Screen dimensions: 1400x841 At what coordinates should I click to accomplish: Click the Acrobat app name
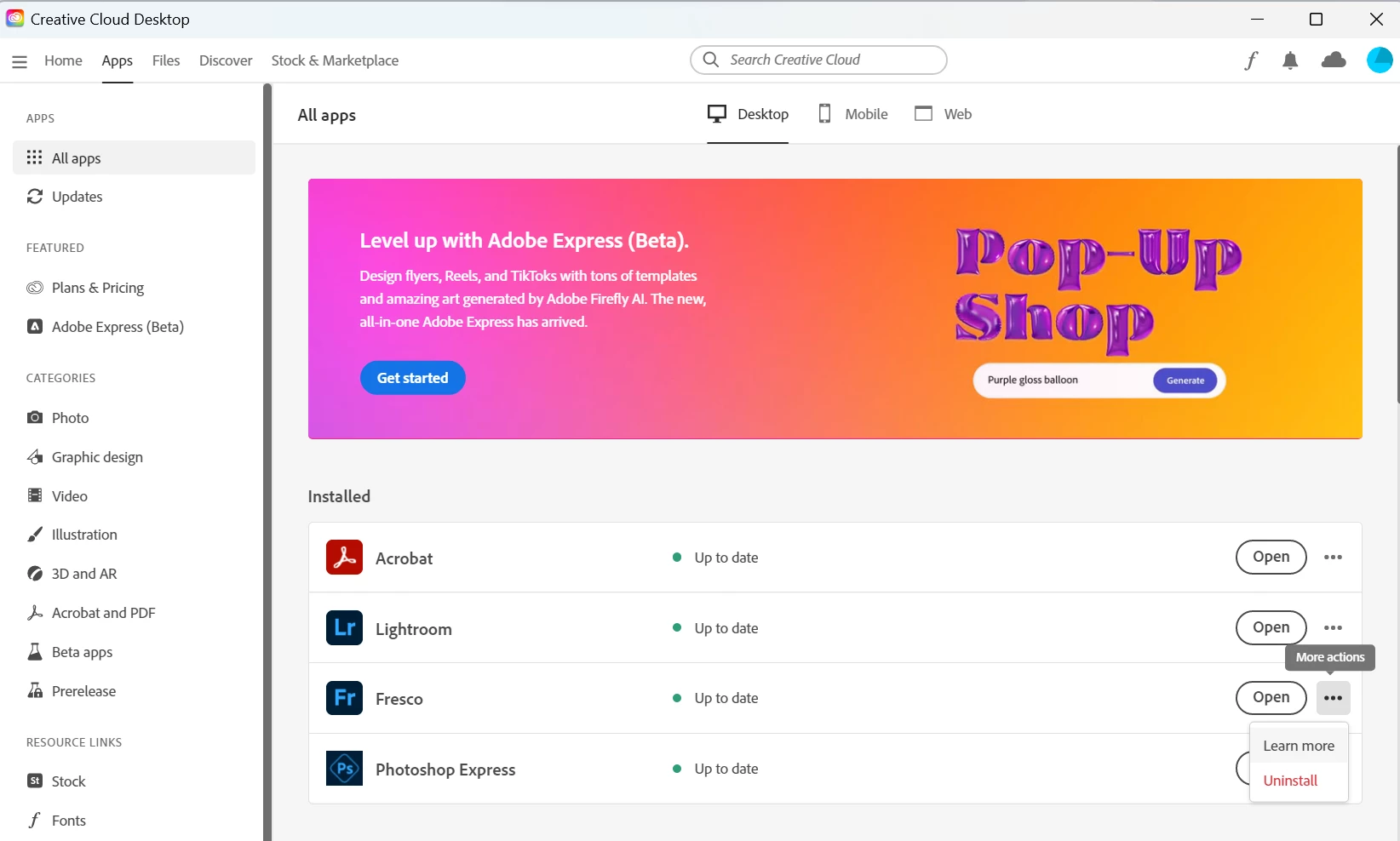coord(405,558)
